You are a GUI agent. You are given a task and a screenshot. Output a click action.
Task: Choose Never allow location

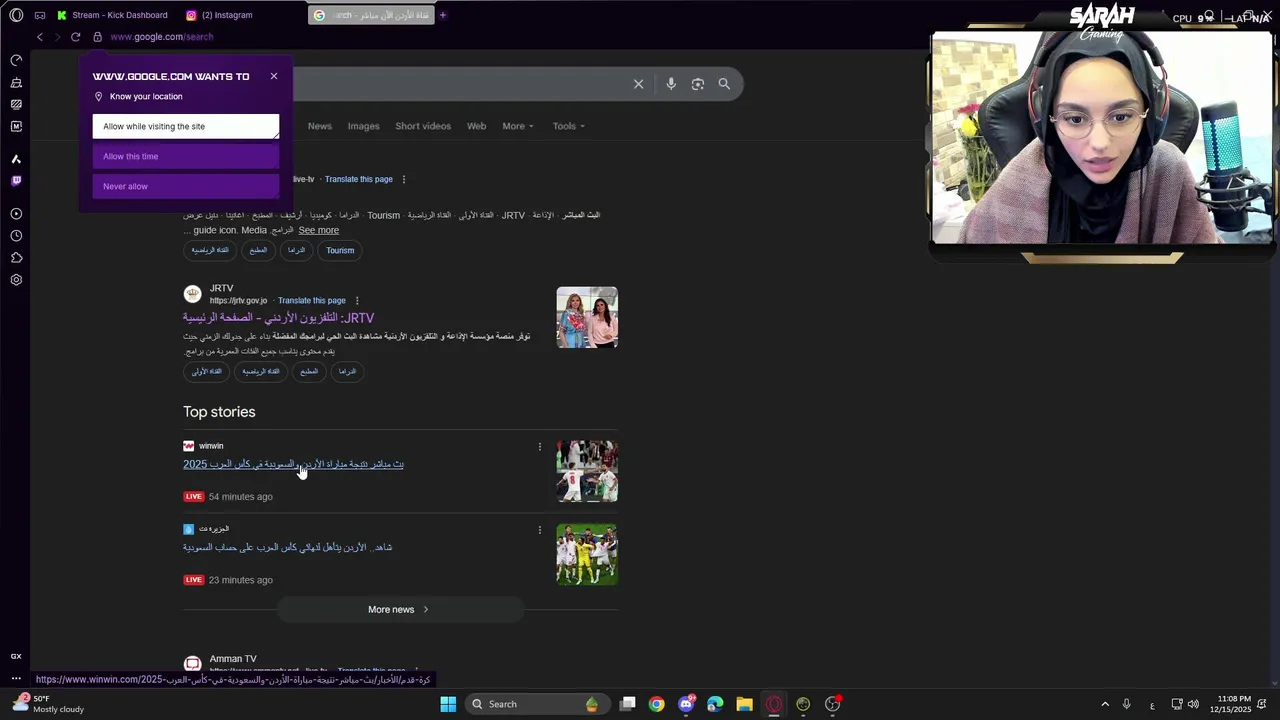(x=186, y=186)
